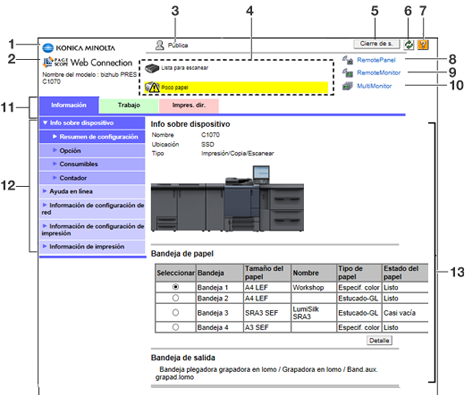Switch to the Trabajo tab

(129, 105)
